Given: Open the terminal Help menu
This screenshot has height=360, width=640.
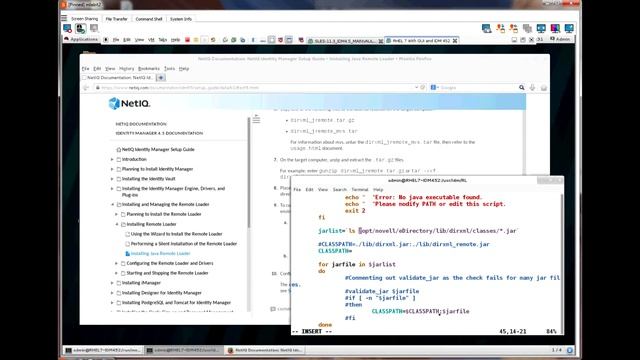Looking at the screenshot, I should click(378, 189).
